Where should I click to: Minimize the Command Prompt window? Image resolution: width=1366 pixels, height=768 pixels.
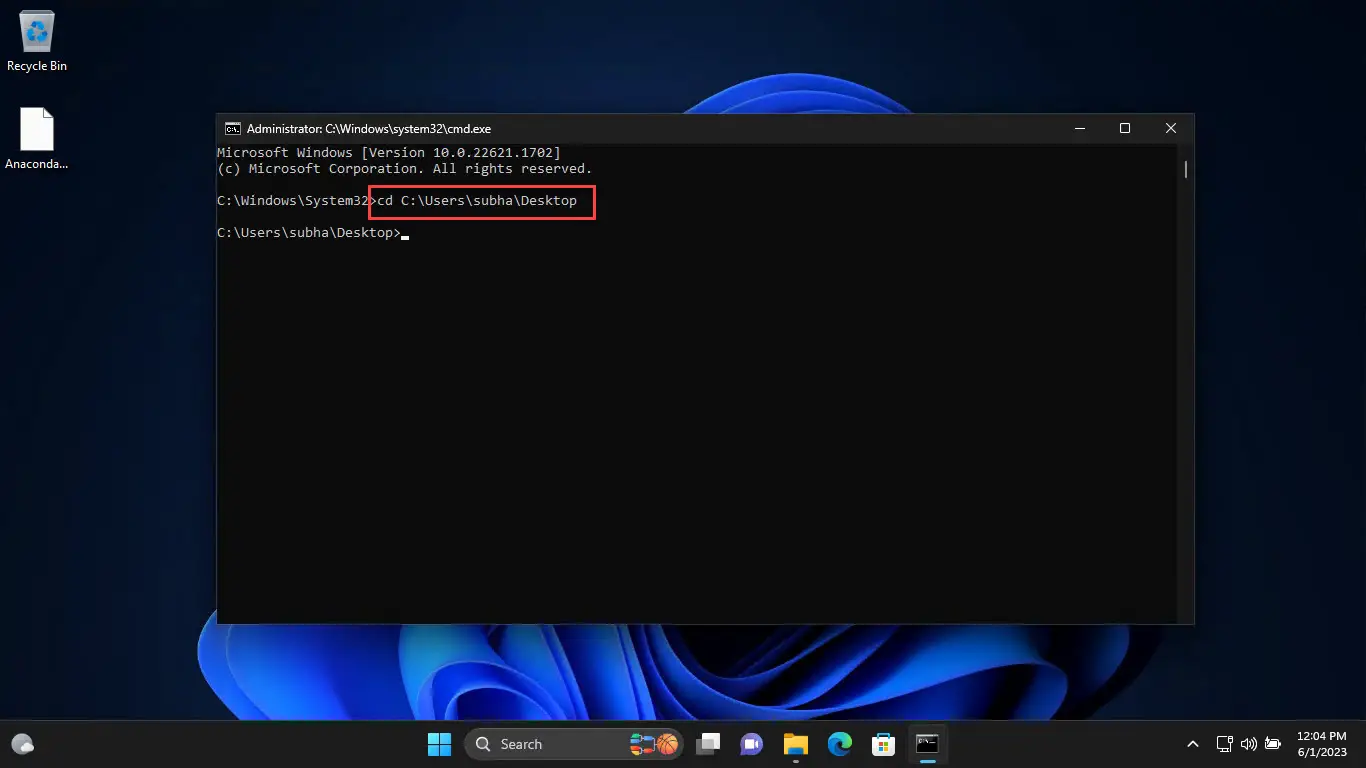click(1079, 128)
